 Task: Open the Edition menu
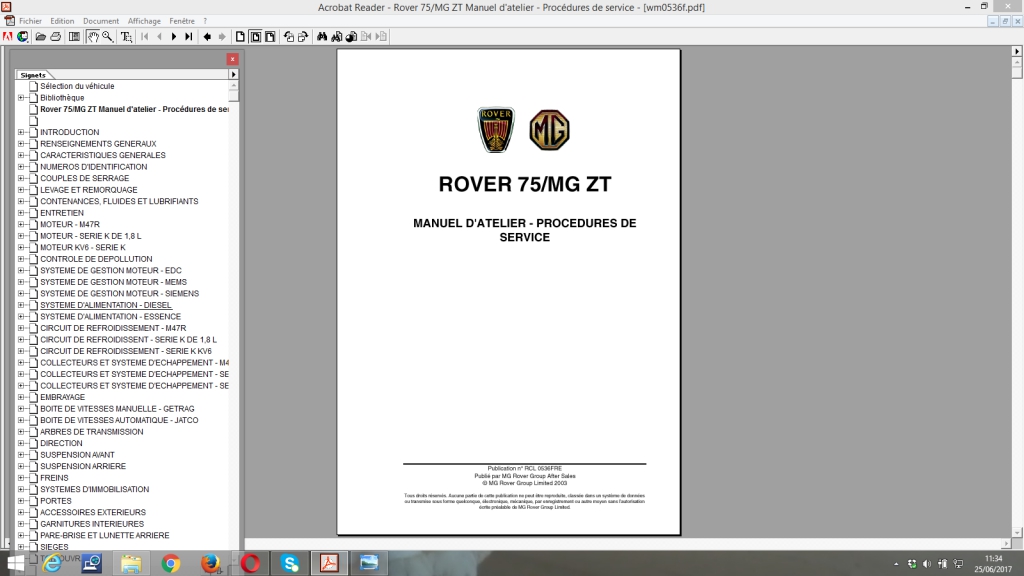tap(62, 21)
